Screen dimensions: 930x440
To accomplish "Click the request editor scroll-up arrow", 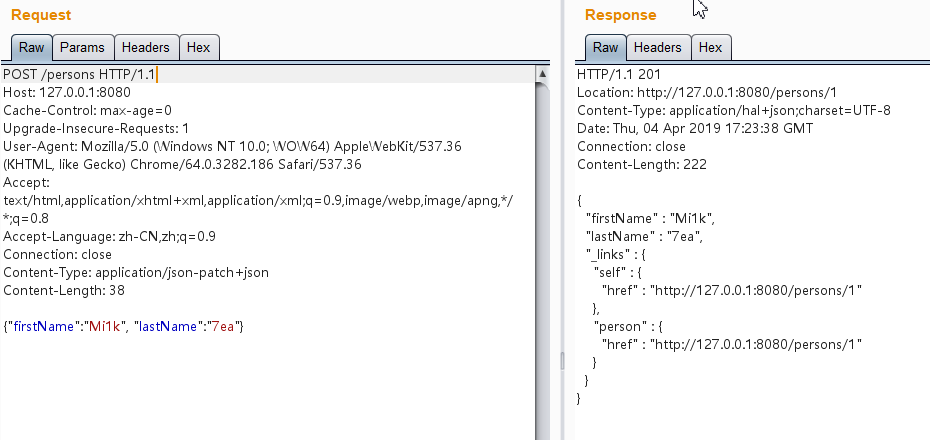I will [543, 74].
